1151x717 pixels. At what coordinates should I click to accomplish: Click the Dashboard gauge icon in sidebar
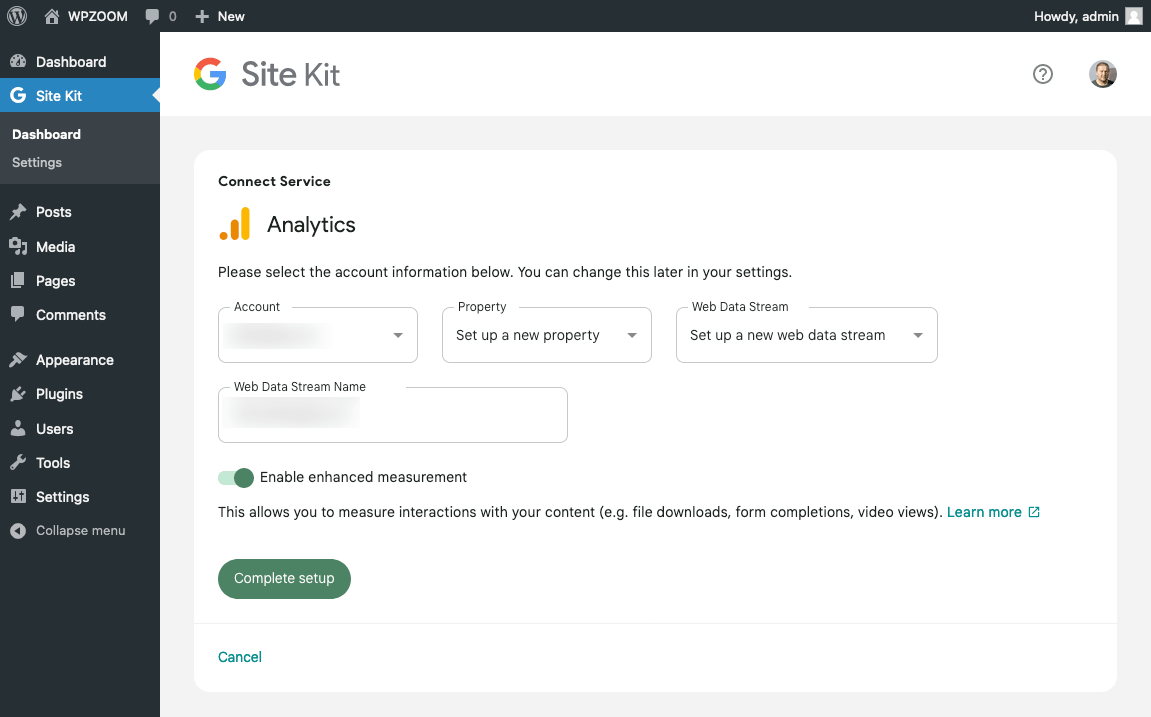pos(18,62)
